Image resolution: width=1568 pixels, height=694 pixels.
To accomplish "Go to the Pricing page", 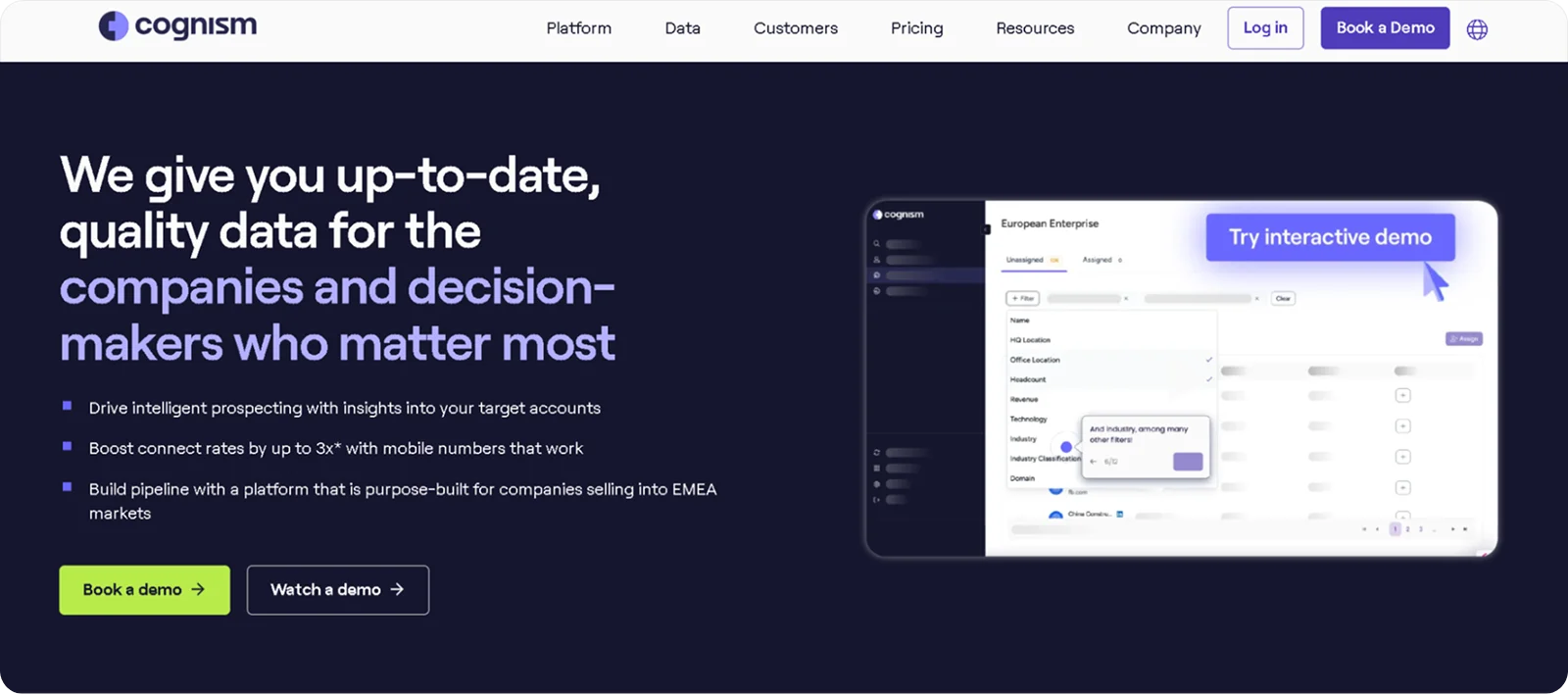I will 916,28.
